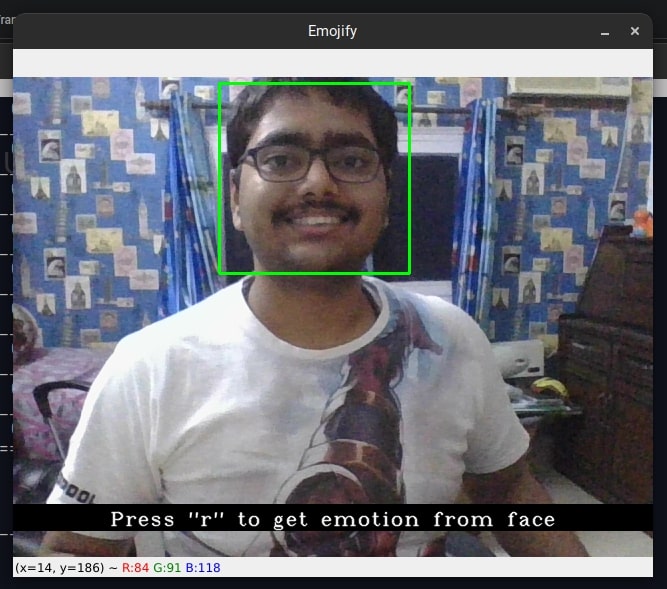The width and height of the screenshot is (667, 589).
Task: Click the webcam video frame
Action: (333, 317)
